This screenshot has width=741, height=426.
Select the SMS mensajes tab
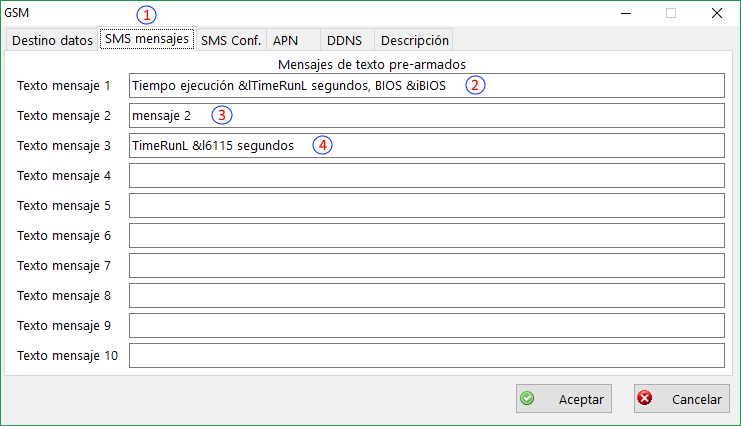(146, 40)
